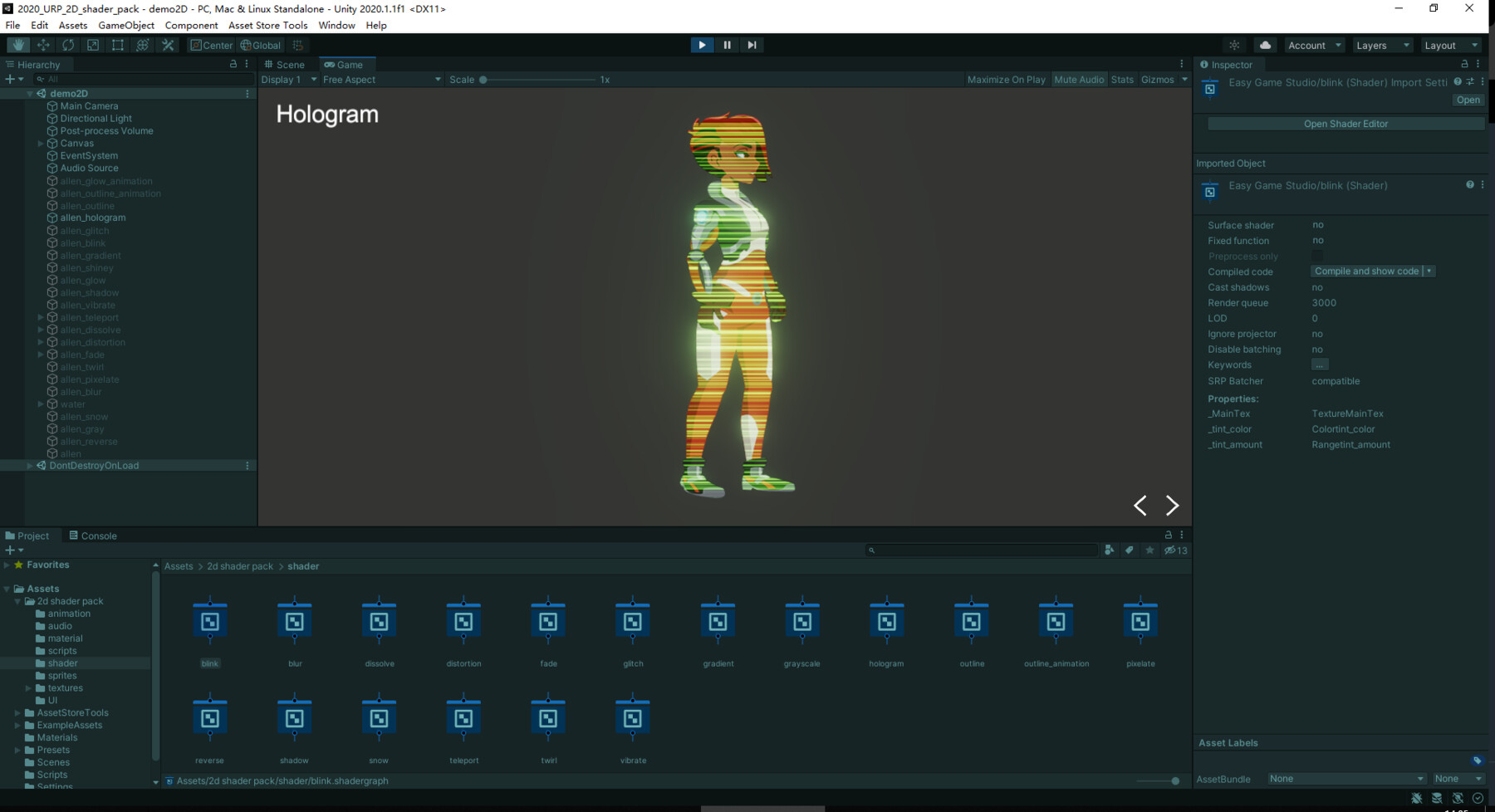Switch to the Scene tab
This screenshot has height=812, width=1495.
coord(287,64)
